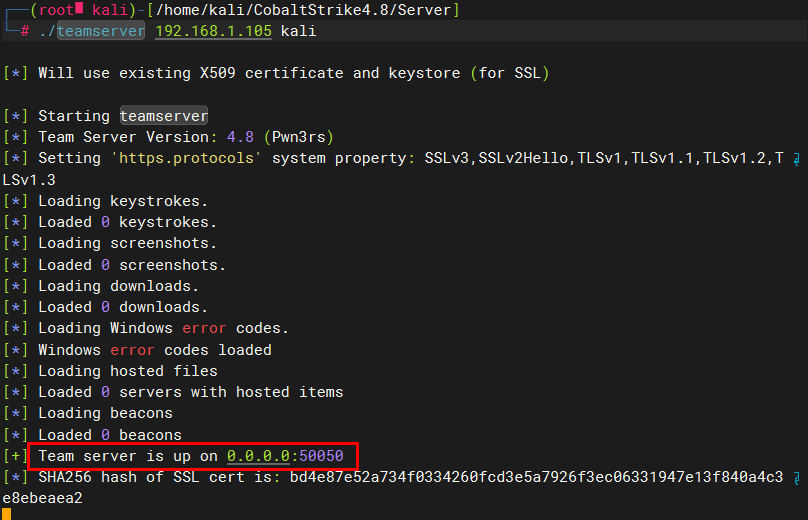Click the orange terminal cursor block
Viewport: 808px width, 520px height.
click(x=7, y=514)
